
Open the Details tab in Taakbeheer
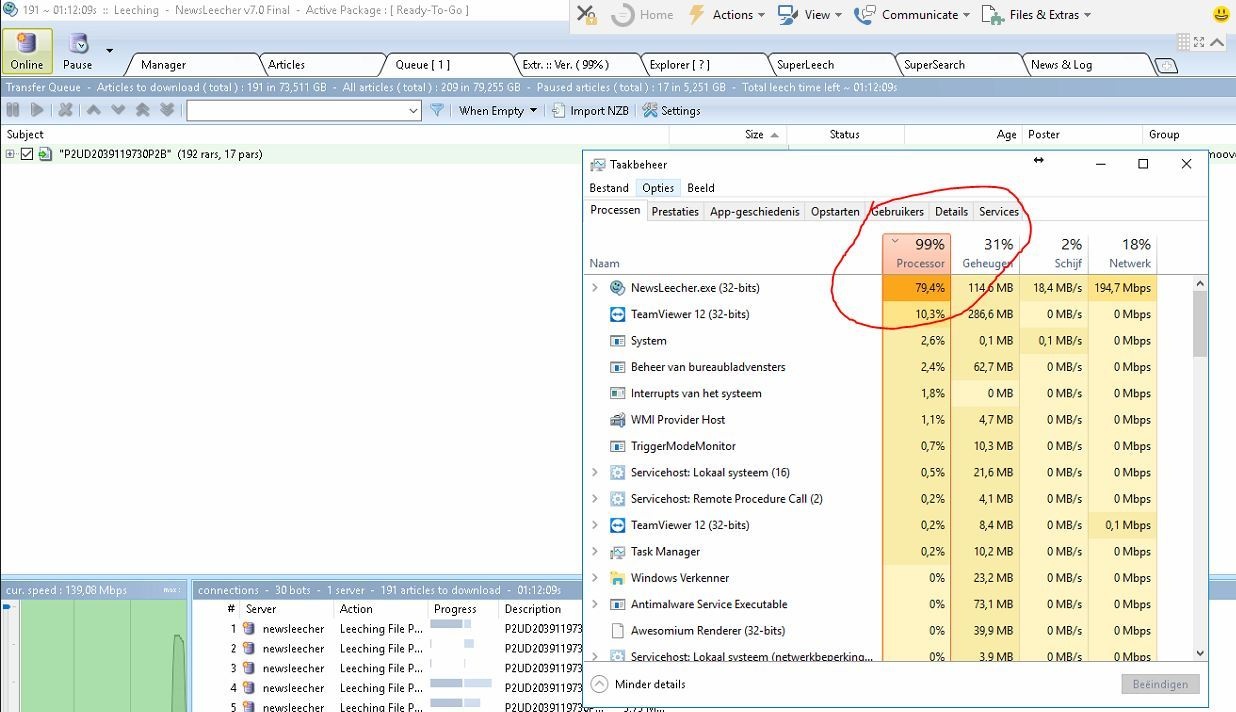click(x=951, y=212)
